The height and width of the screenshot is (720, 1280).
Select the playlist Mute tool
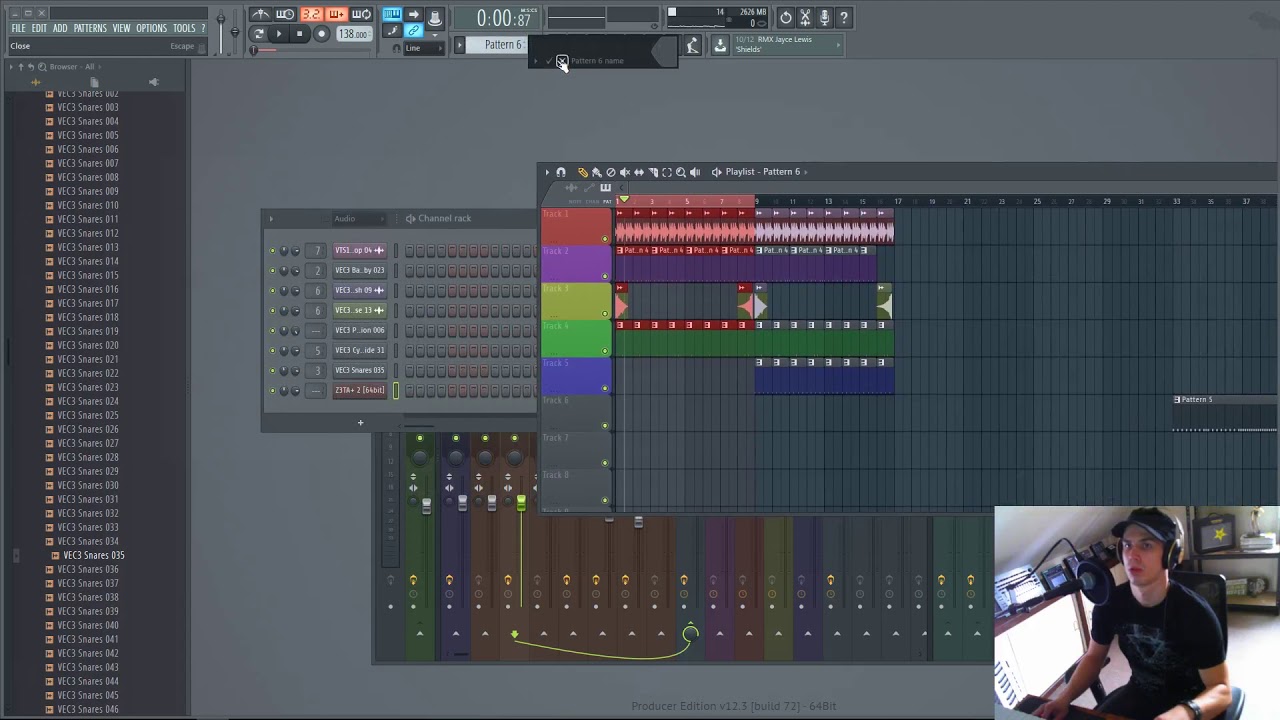point(625,172)
